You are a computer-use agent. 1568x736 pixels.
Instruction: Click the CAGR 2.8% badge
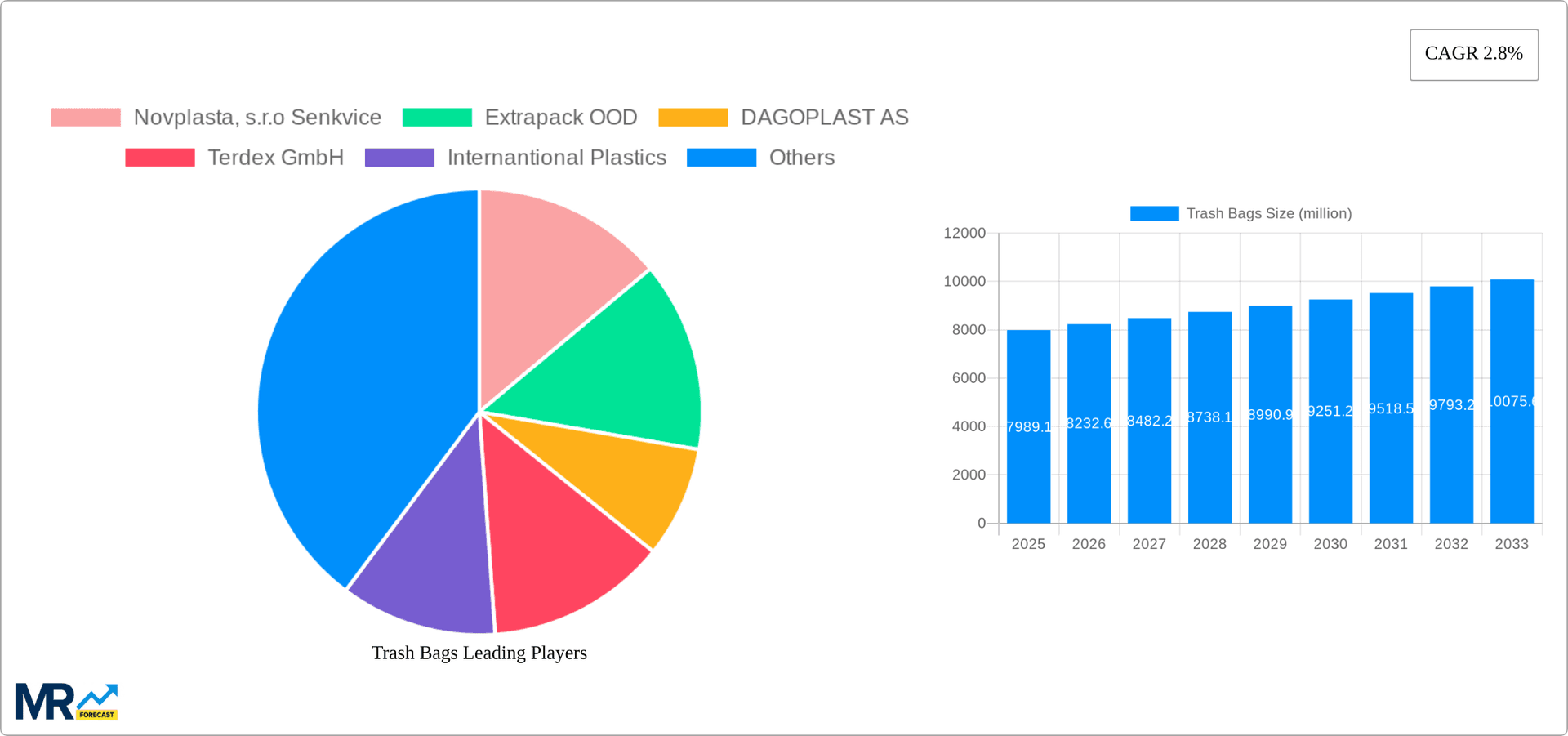click(x=1473, y=54)
